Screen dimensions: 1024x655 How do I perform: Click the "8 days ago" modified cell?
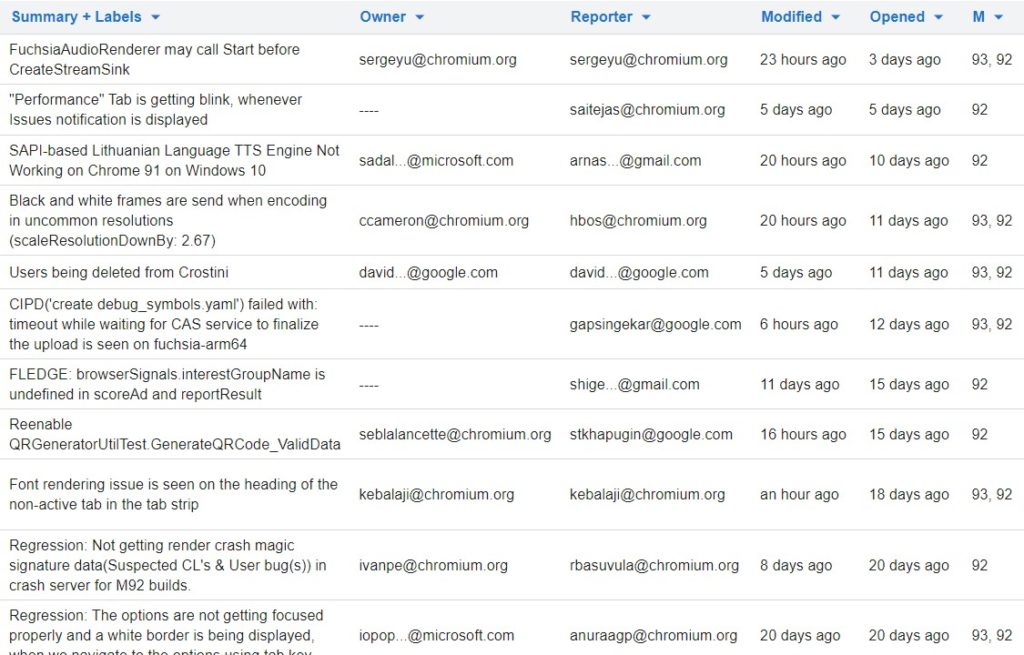tap(796, 566)
